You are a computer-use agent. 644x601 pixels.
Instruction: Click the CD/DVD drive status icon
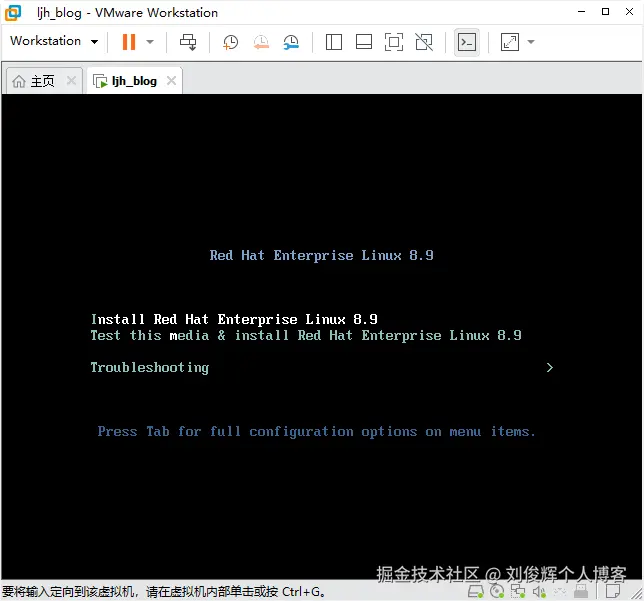497,591
